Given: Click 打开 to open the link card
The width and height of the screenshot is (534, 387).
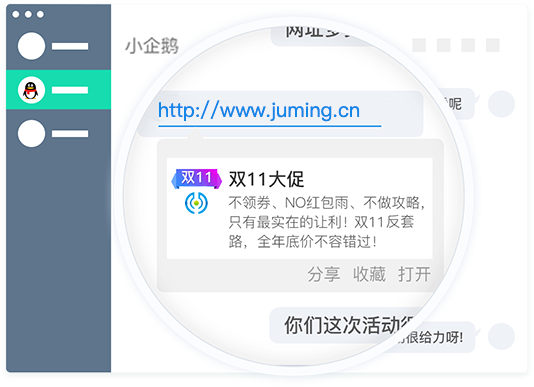Looking at the screenshot, I should 414,274.
